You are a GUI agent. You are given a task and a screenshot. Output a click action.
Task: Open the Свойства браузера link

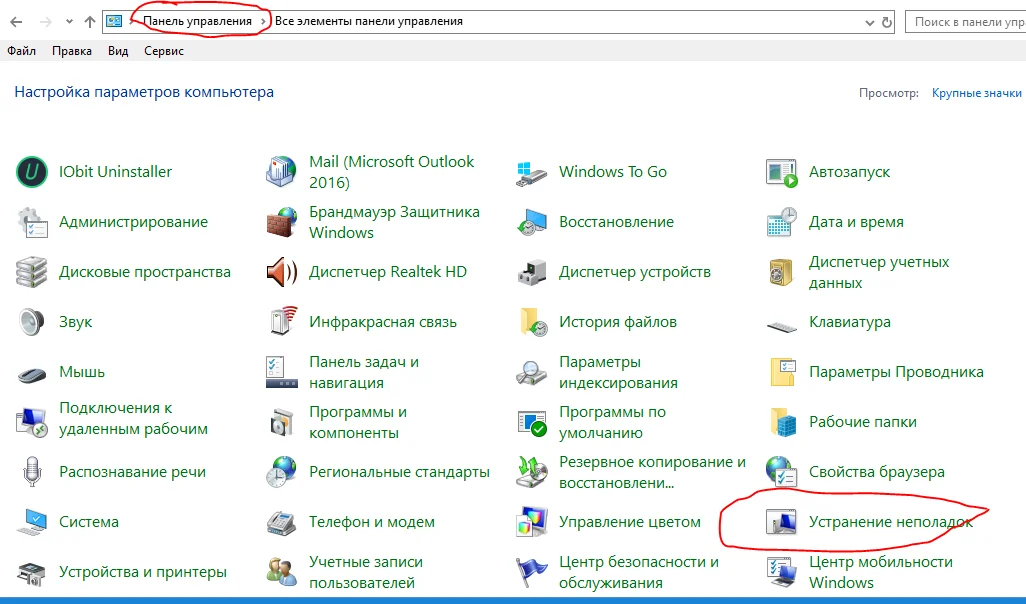876,472
